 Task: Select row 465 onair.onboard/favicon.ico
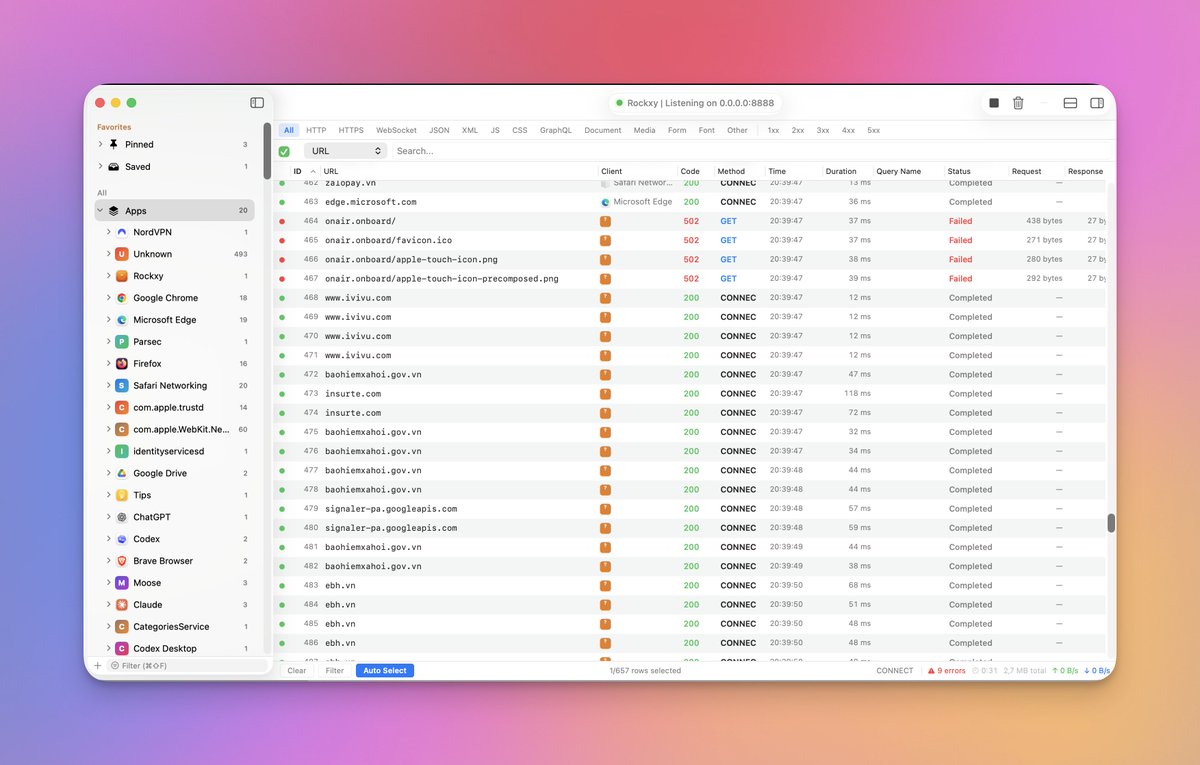(x=692, y=240)
